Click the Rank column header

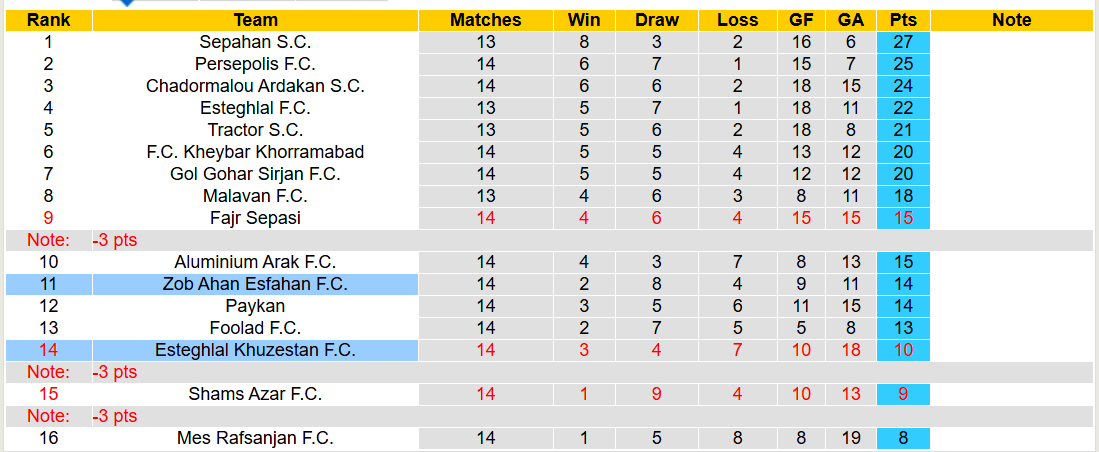coord(48,20)
